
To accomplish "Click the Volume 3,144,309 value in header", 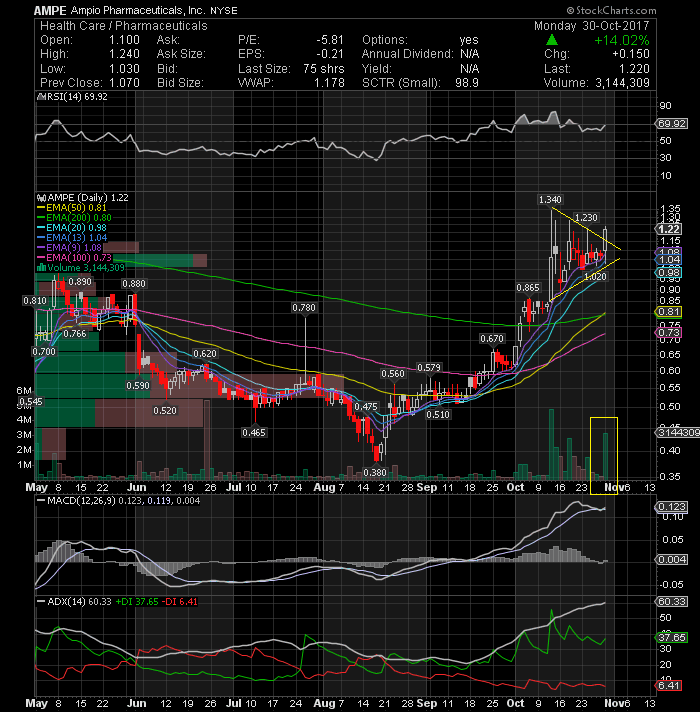I will pyautogui.click(x=622, y=83).
